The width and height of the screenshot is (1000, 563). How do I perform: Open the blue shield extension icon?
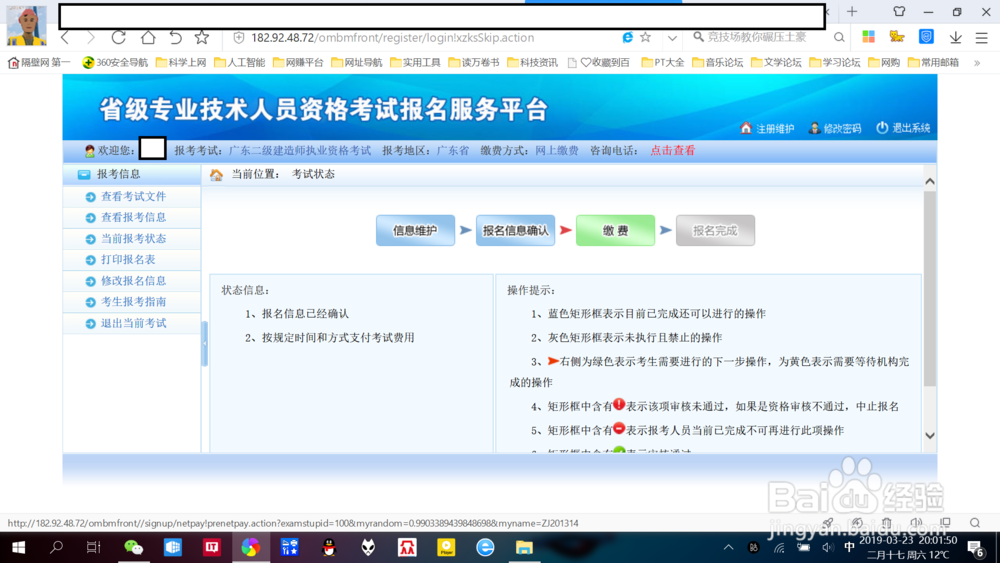click(x=926, y=37)
